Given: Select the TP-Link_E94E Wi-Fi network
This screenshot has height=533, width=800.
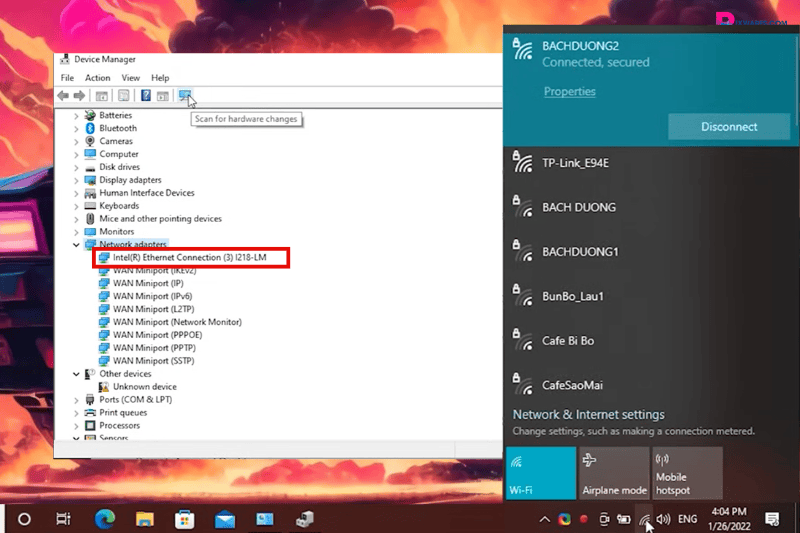Looking at the screenshot, I should pyautogui.click(x=575, y=163).
